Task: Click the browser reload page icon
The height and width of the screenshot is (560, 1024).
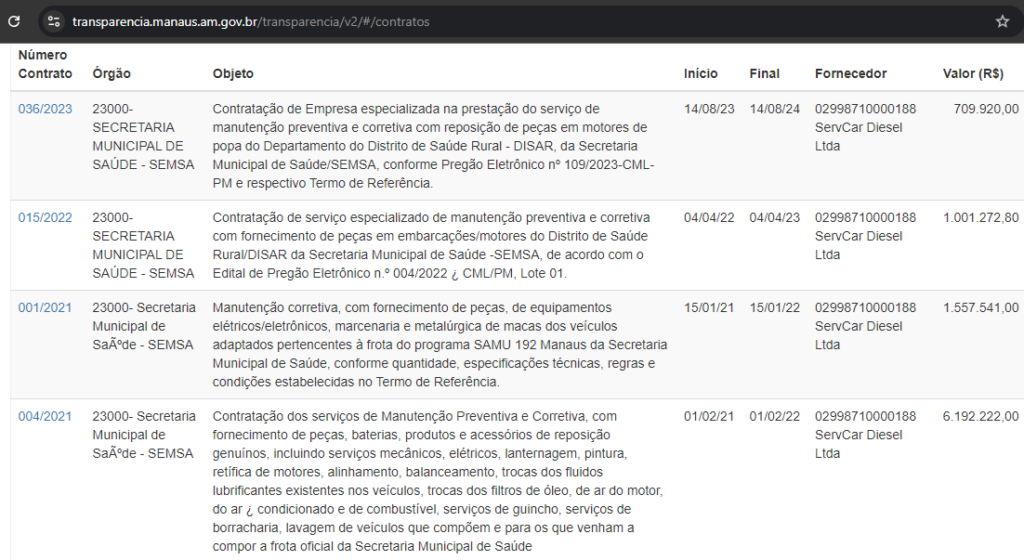Action: click(14, 21)
